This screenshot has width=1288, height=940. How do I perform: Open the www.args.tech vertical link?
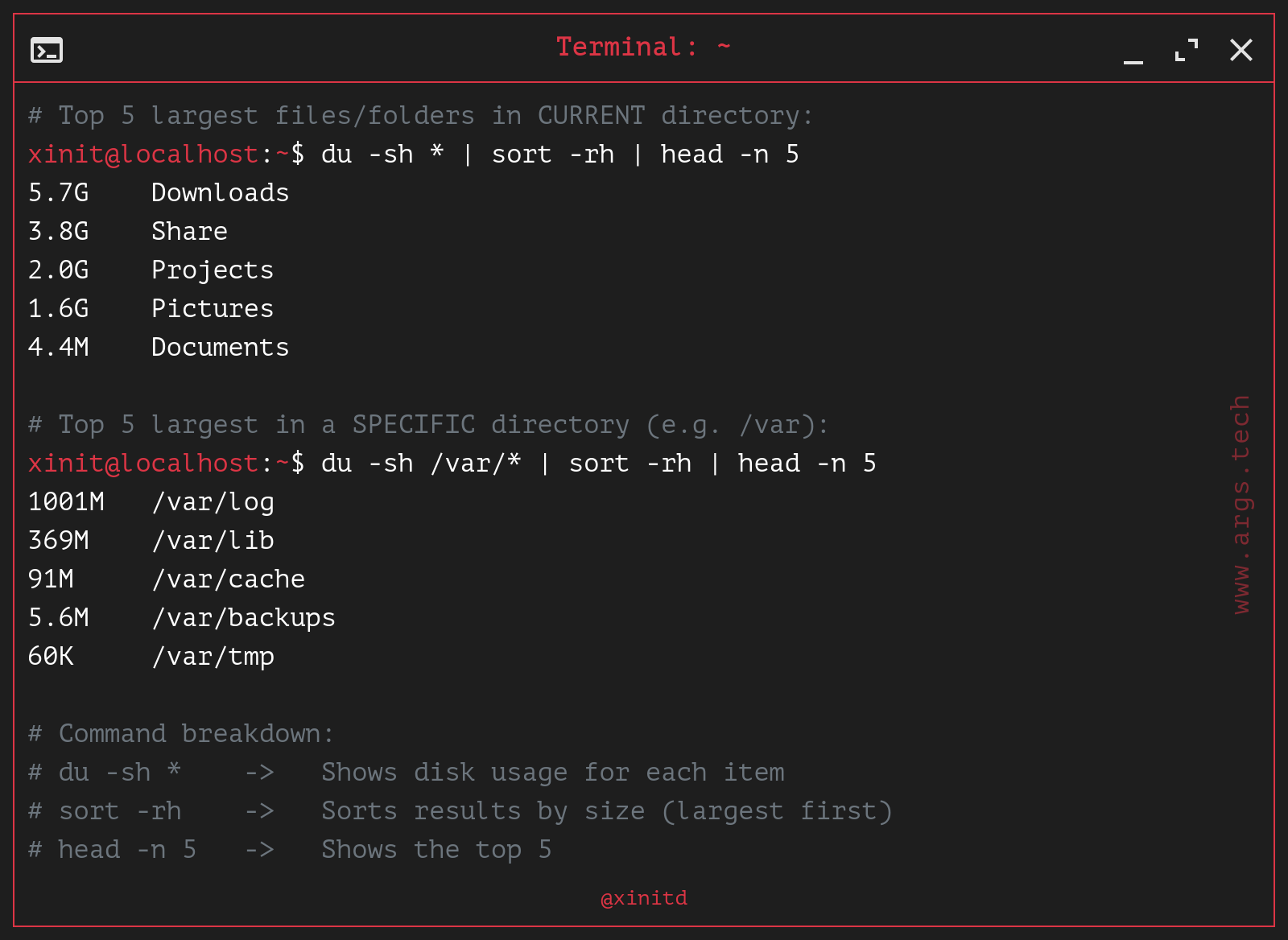(1241, 505)
